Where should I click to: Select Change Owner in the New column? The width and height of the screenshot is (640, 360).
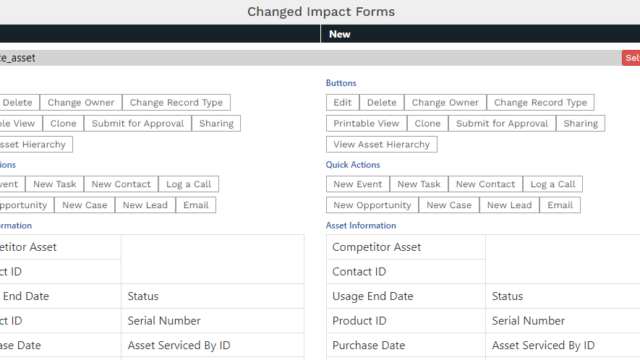point(445,102)
